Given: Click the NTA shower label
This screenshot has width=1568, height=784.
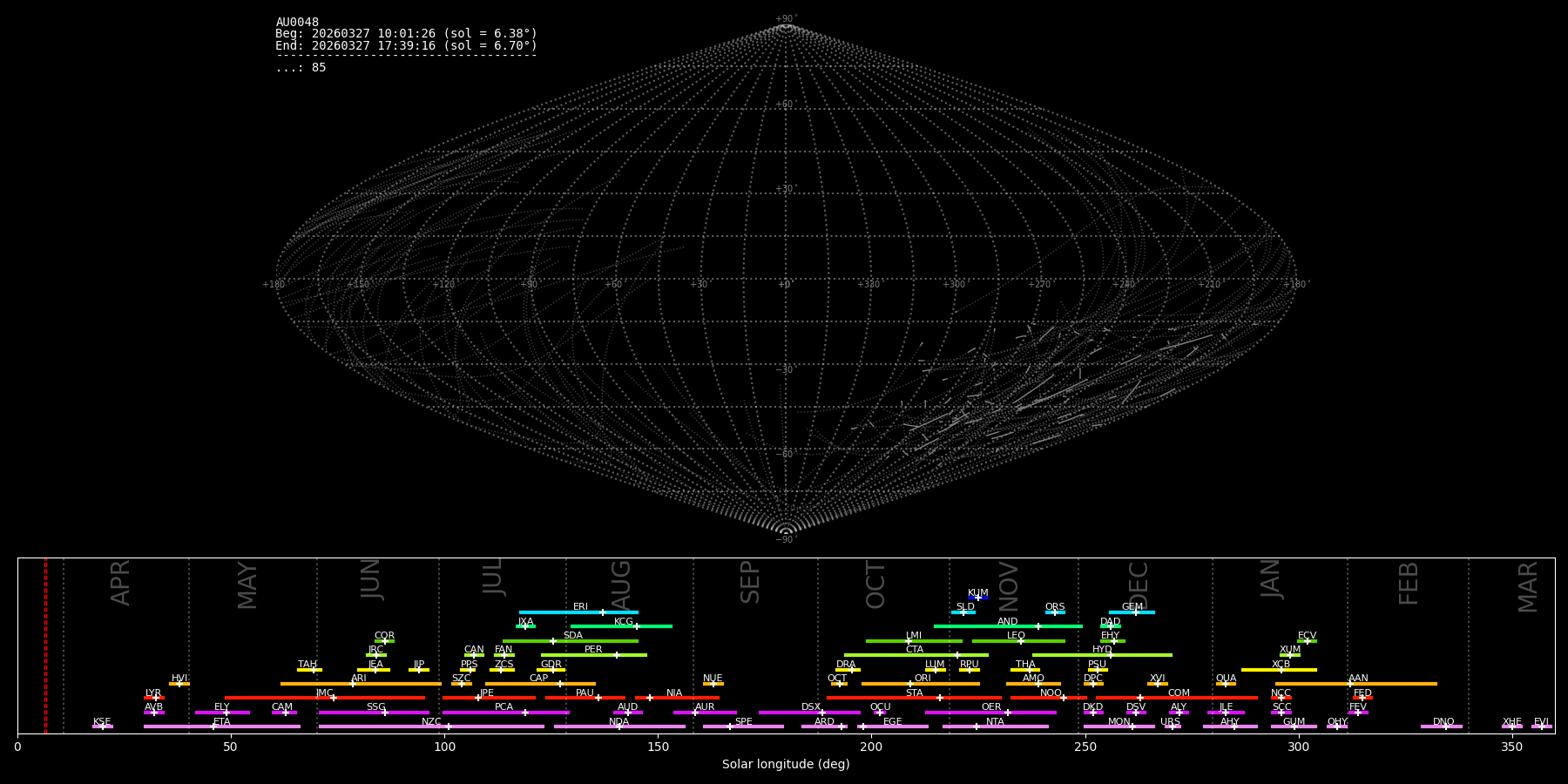Looking at the screenshot, I should tap(995, 722).
